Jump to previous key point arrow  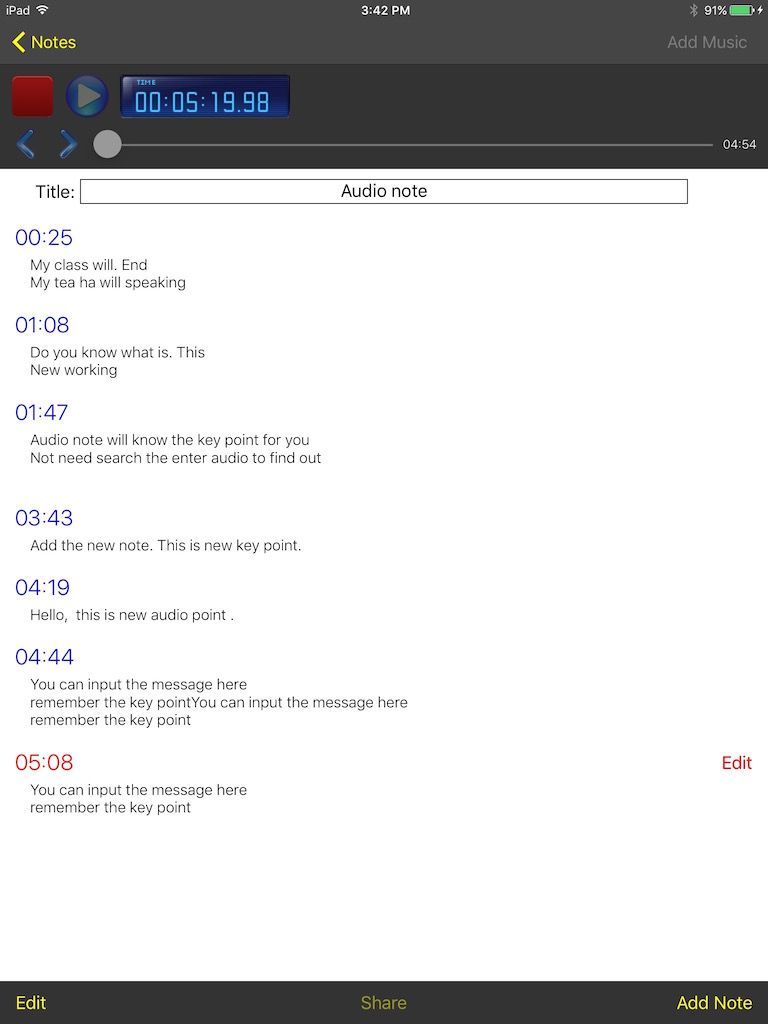pos(25,144)
